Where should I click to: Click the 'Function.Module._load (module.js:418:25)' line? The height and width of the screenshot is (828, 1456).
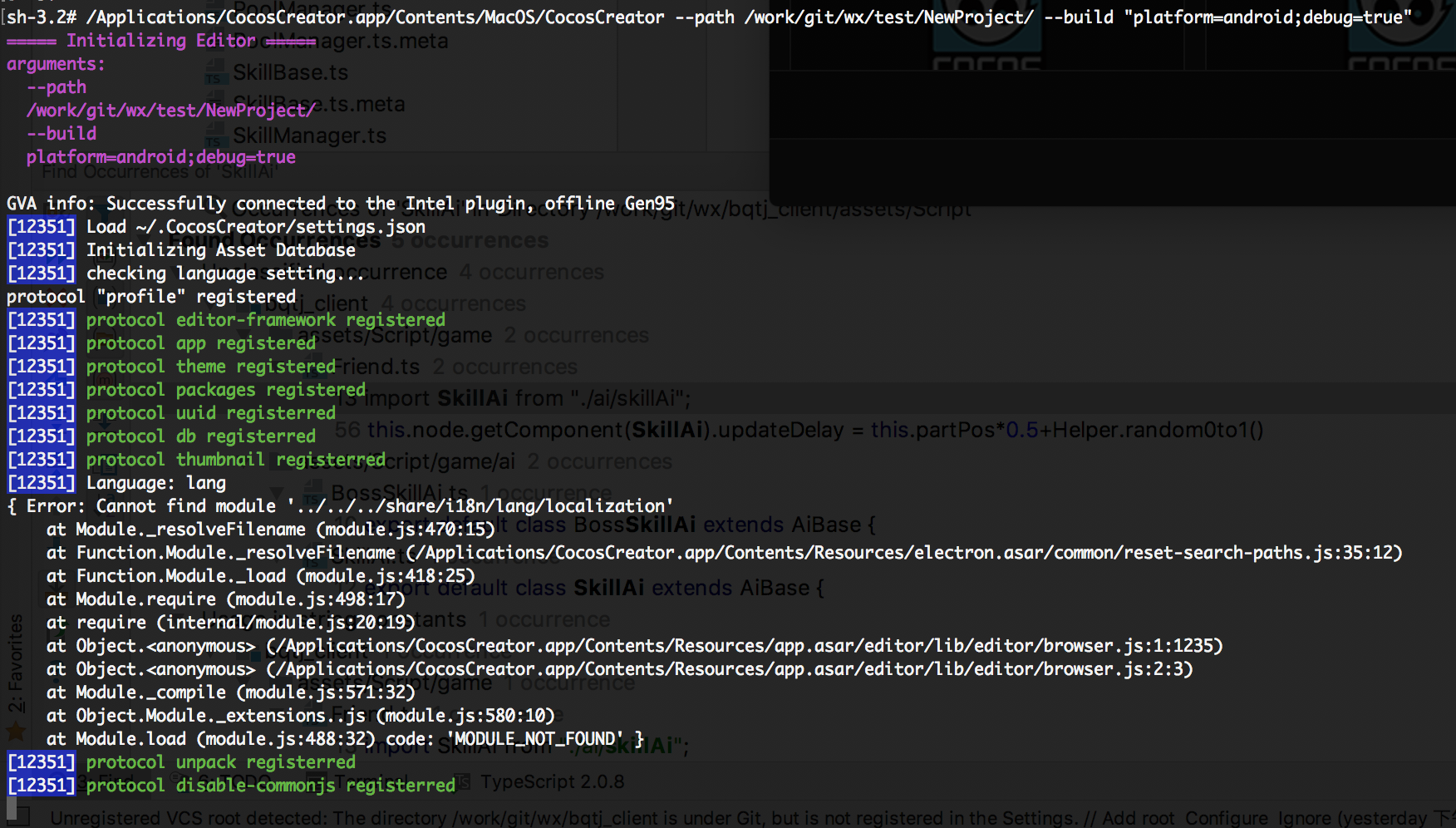tap(261, 576)
